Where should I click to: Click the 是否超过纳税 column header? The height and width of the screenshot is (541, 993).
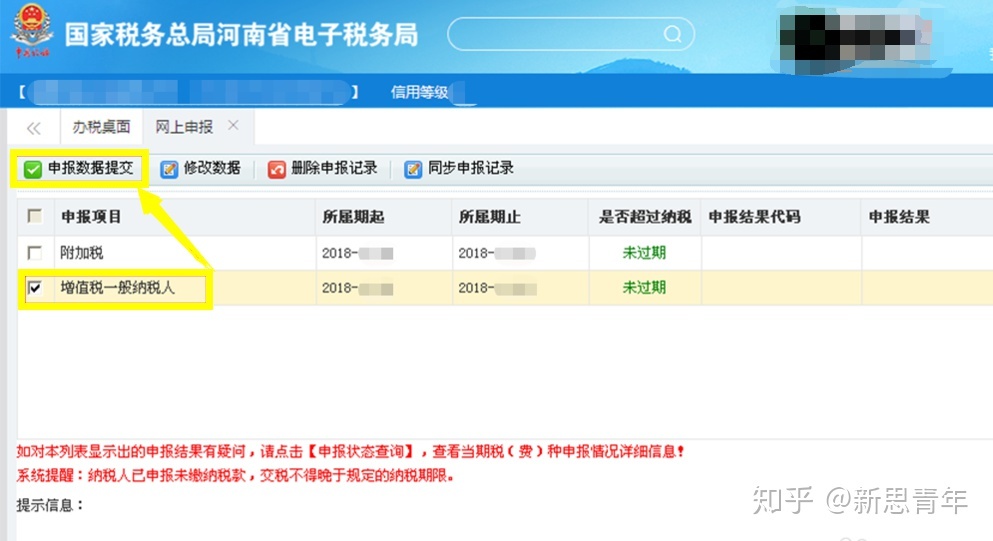pos(644,216)
